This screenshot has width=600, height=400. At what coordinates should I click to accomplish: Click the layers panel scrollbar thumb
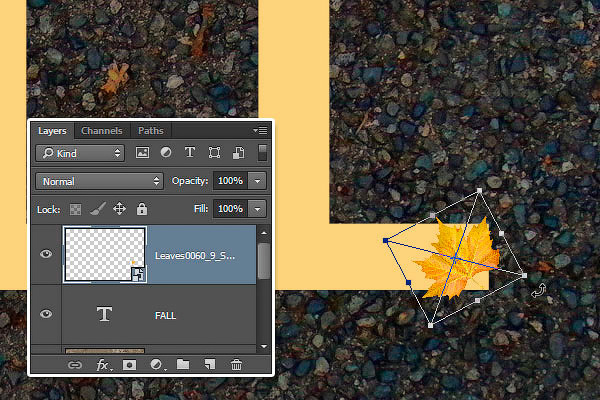click(264, 261)
